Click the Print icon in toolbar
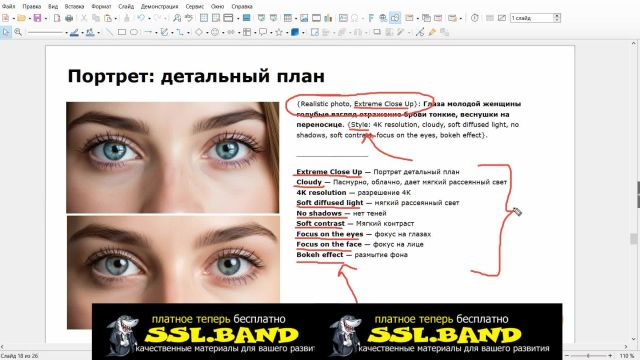Image resolution: width=640 pixels, height=360 pixels. click(69, 18)
